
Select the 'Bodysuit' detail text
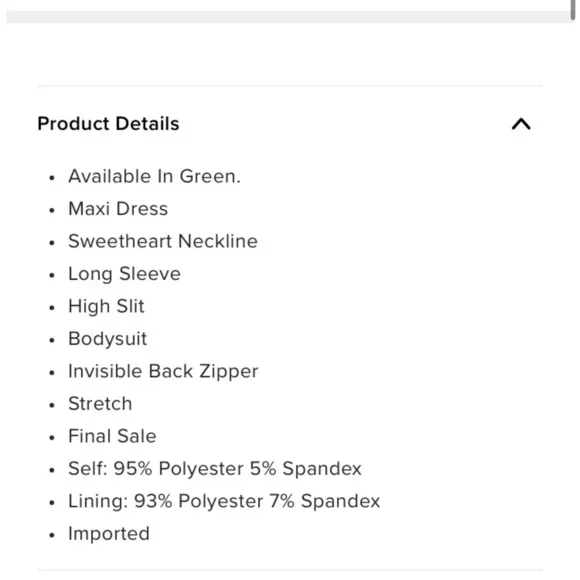[108, 339]
